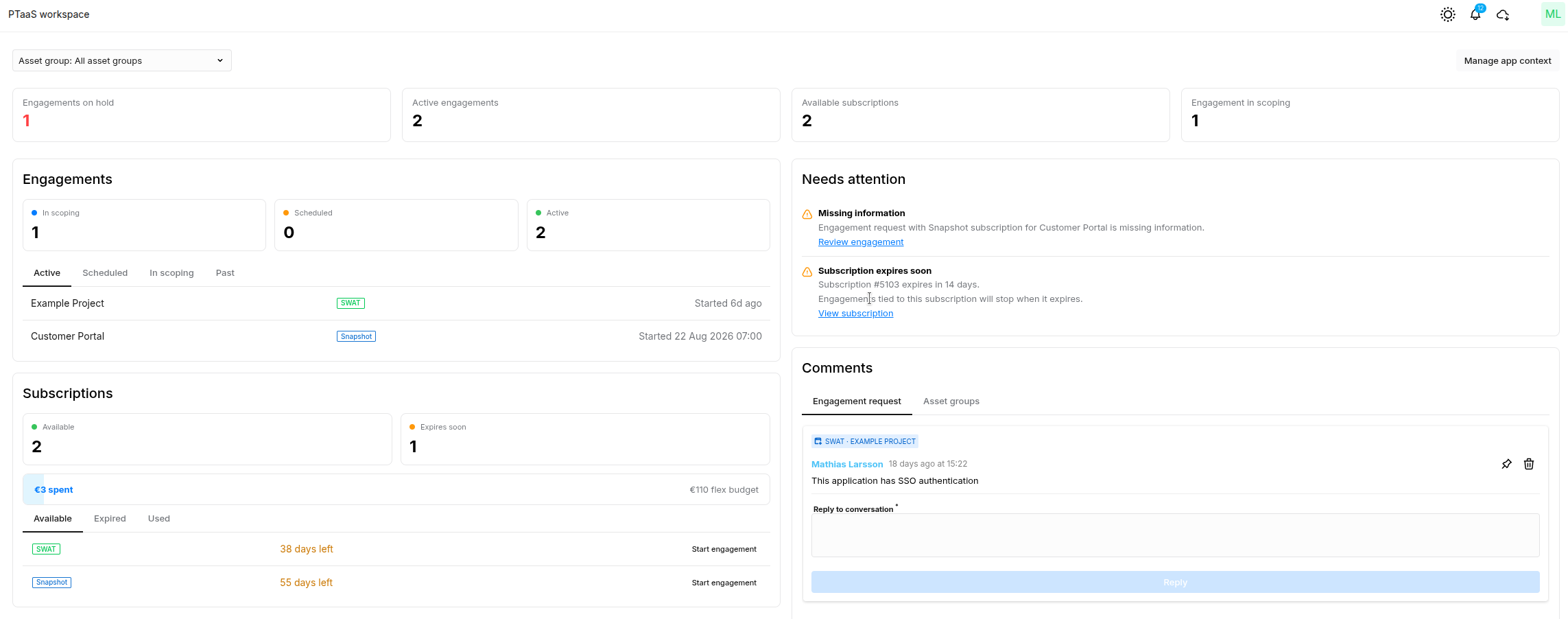Open the Used subscriptions tab

point(159,519)
